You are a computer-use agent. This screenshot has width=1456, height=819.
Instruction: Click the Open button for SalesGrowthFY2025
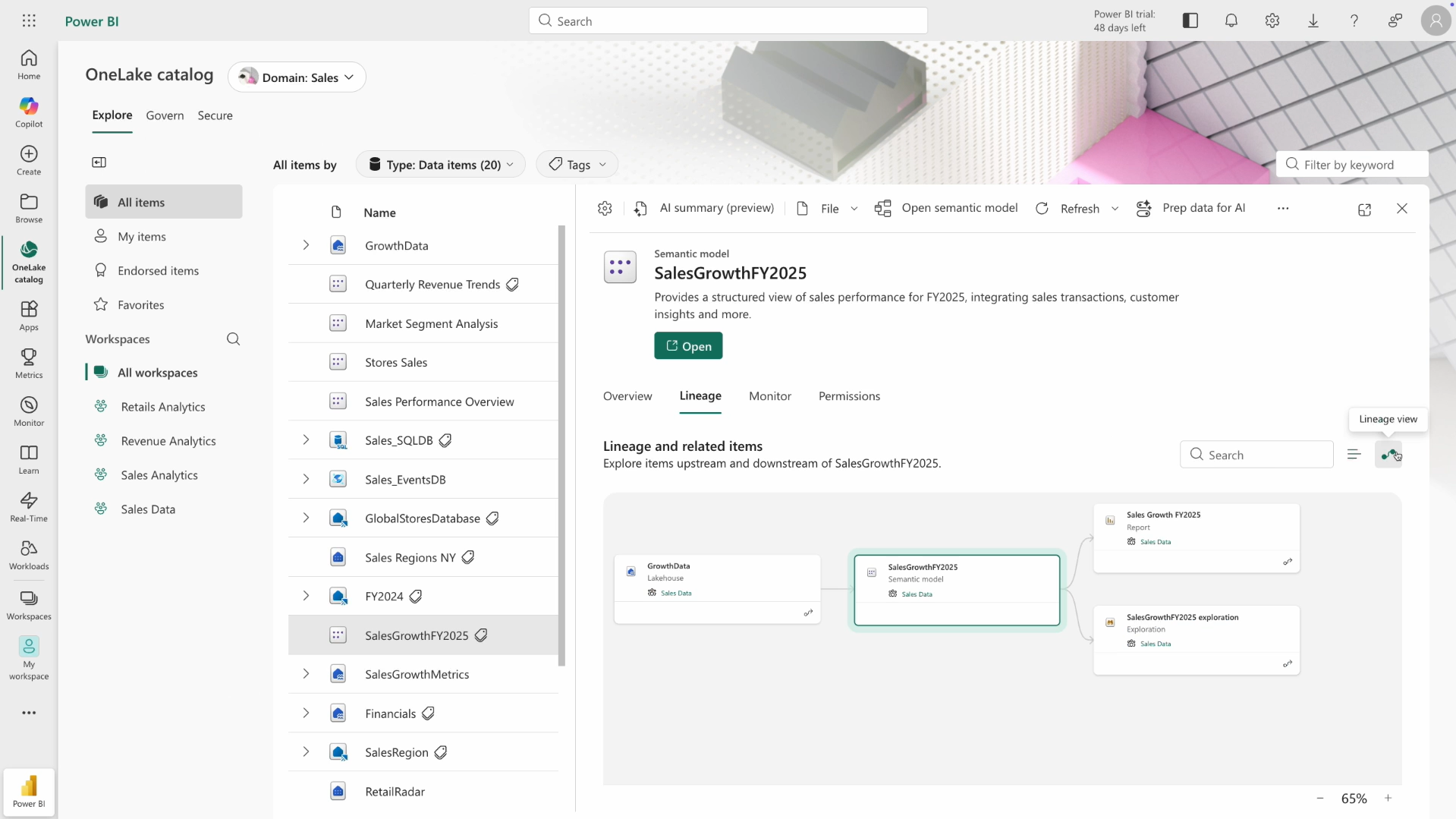688,345
